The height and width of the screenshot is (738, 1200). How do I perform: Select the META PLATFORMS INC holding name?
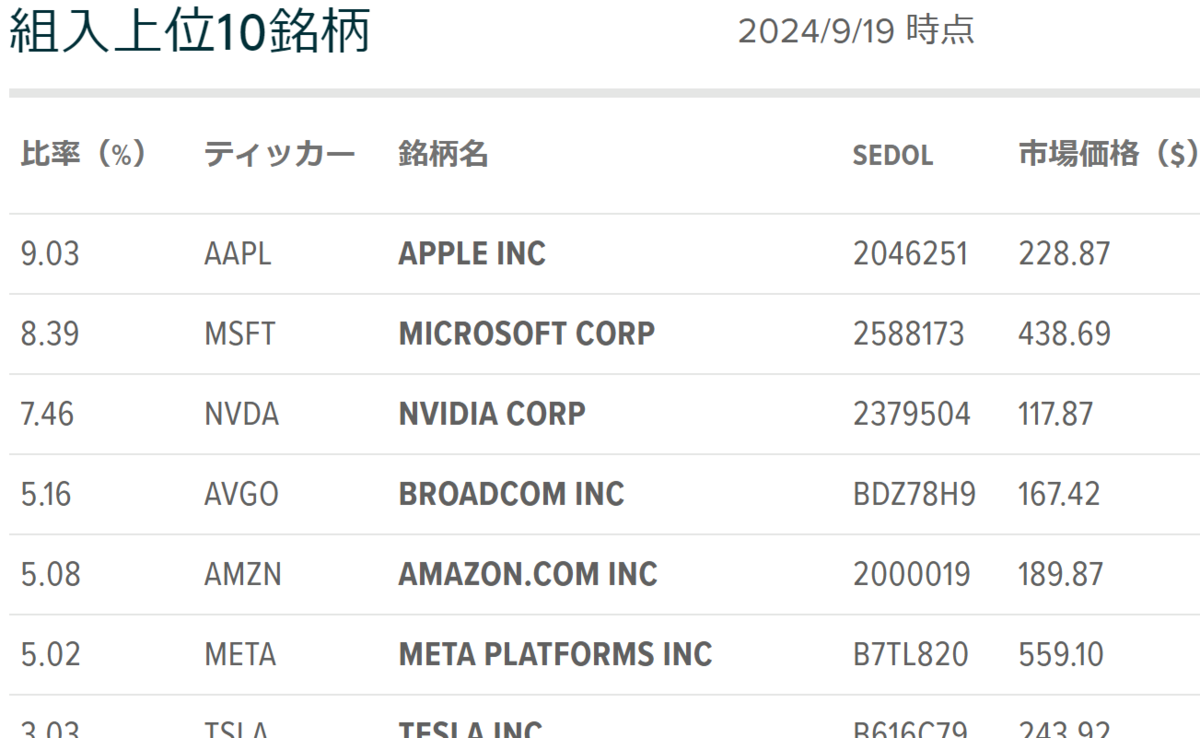[555, 654]
